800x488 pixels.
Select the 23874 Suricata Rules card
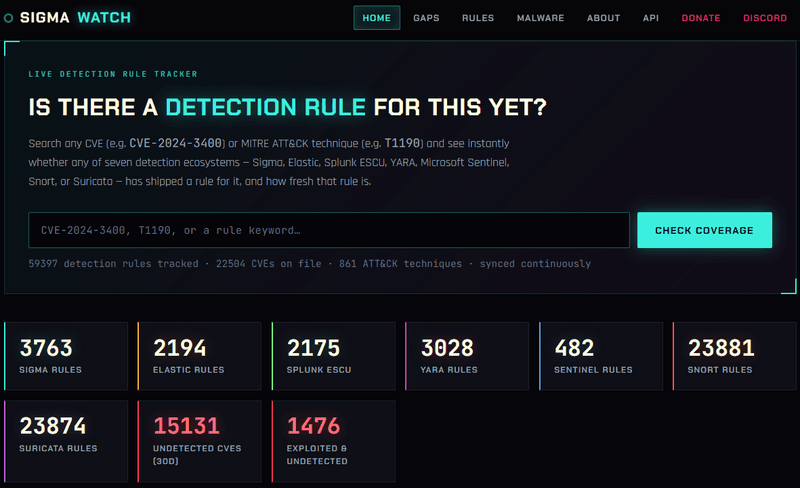pyautogui.click(x=66, y=441)
